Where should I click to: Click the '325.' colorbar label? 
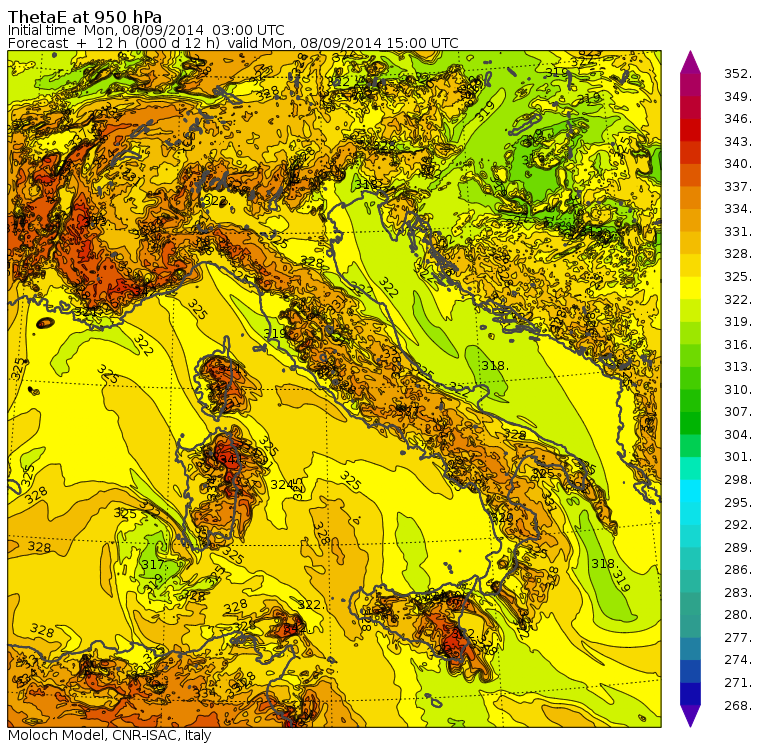point(738,277)
